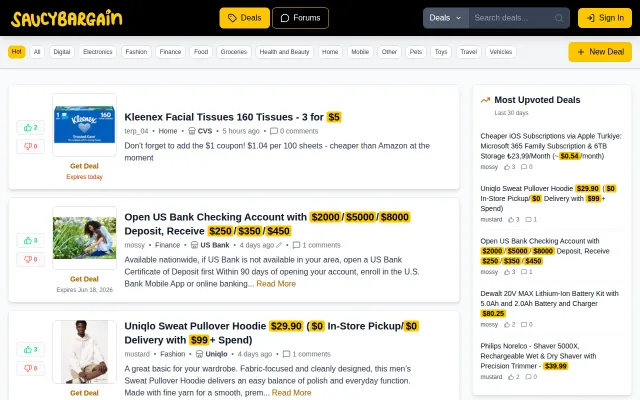Click Get Deal under the Uniqlo thumbnail
This screenshot has height=400, width=640.
(x=84, y=393)
